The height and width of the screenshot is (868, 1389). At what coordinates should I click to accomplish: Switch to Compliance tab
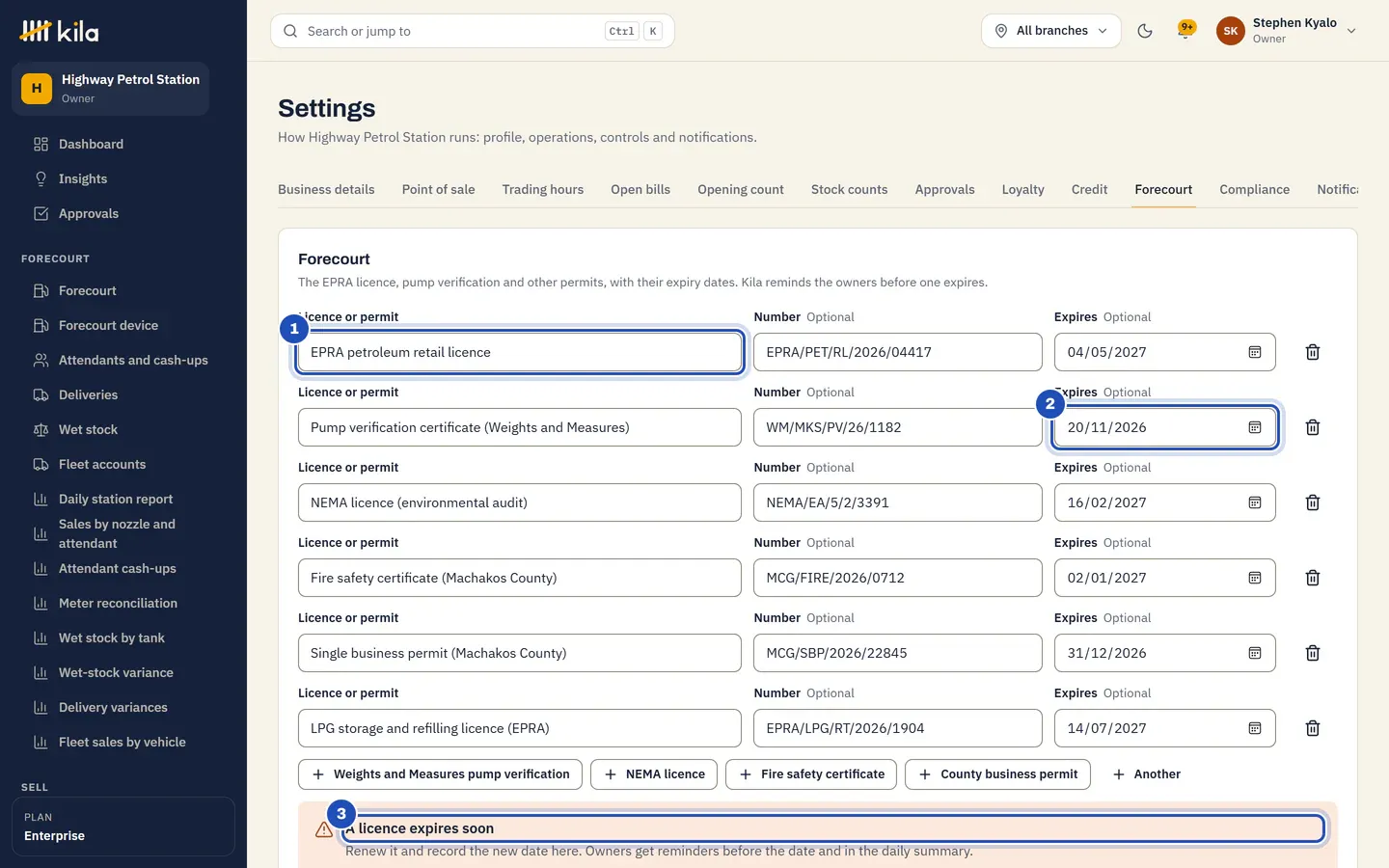point(1254,189)
